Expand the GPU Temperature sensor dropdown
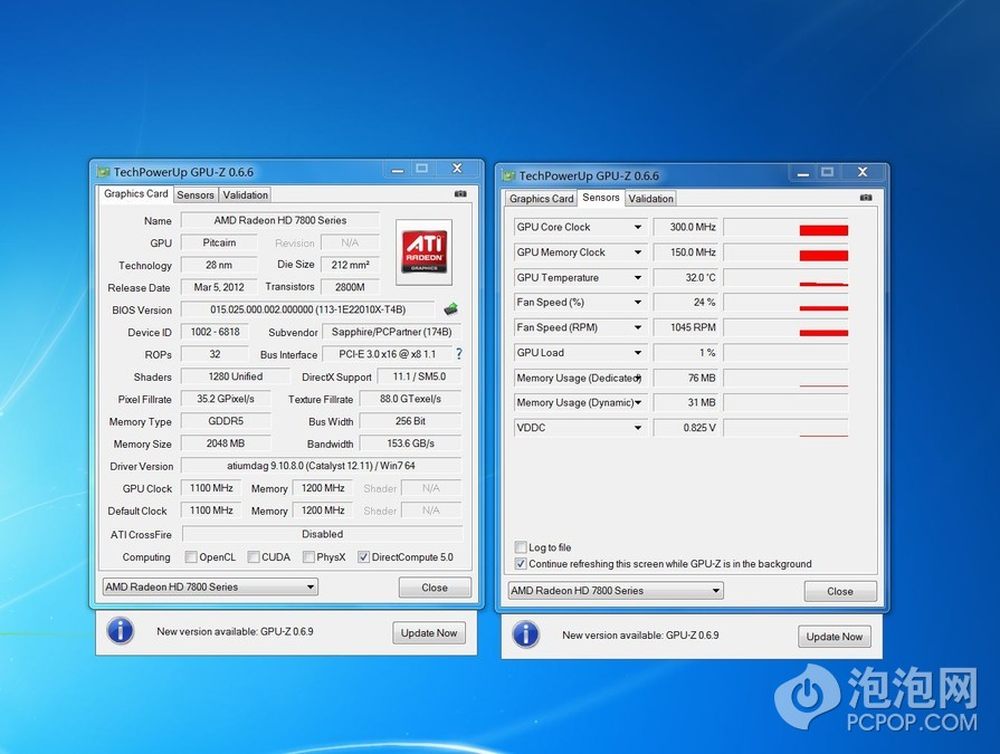 pyautogui.click(x=637, y=277)
